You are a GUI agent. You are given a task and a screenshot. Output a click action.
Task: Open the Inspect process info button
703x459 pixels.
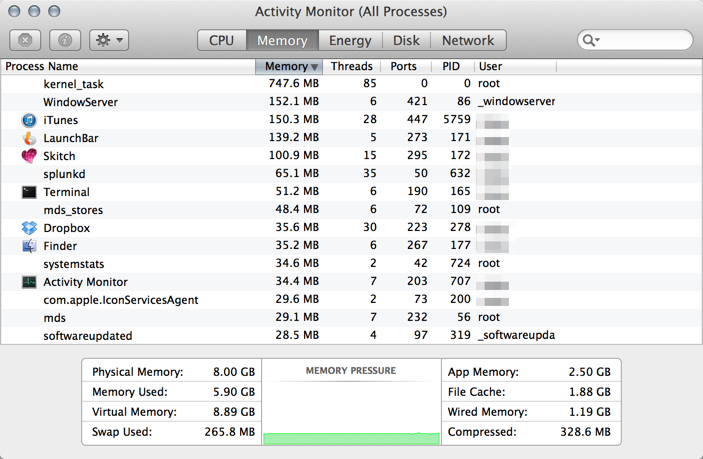(65, 40)
